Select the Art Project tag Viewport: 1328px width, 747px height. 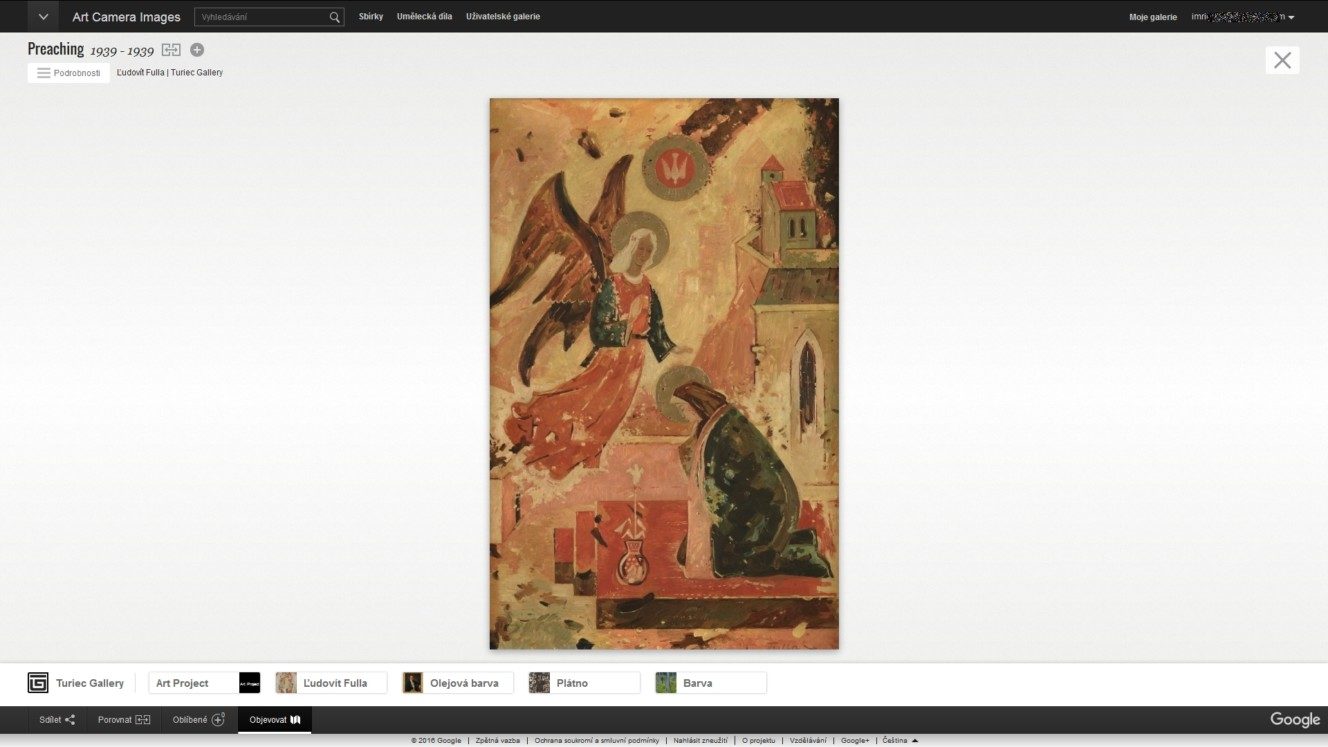coord(205,683)
